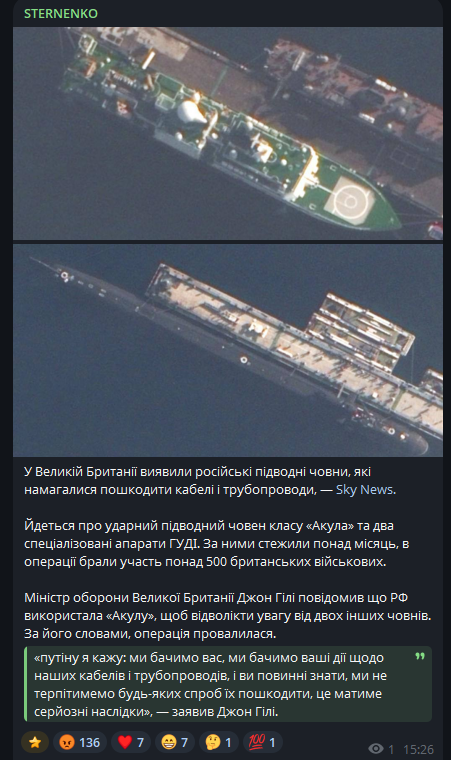Screen dimensions: 451x760
Task: Click the green quotation mark icon
Action: pos(419,656)
